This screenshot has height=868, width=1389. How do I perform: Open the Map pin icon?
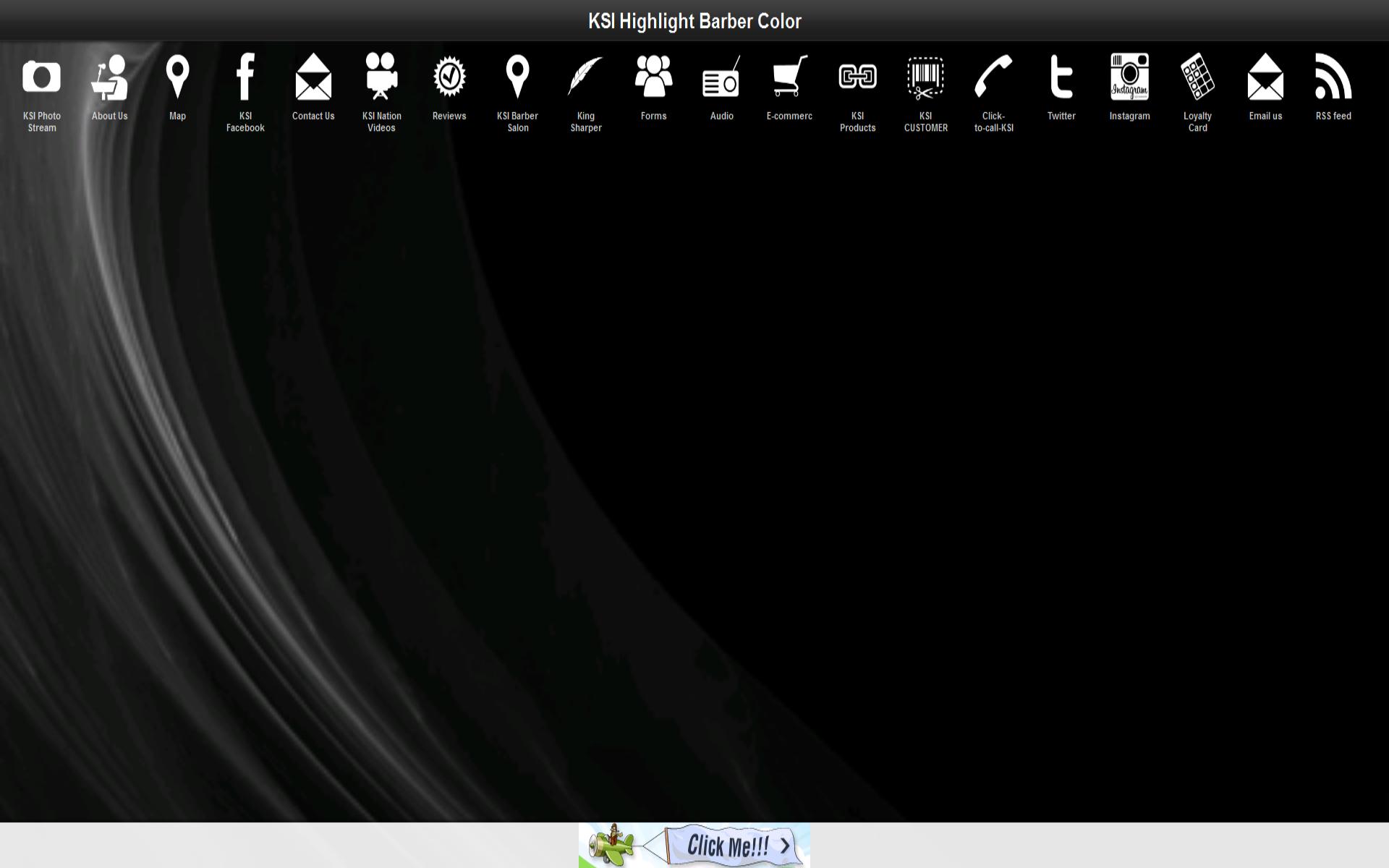pos(177,77)
